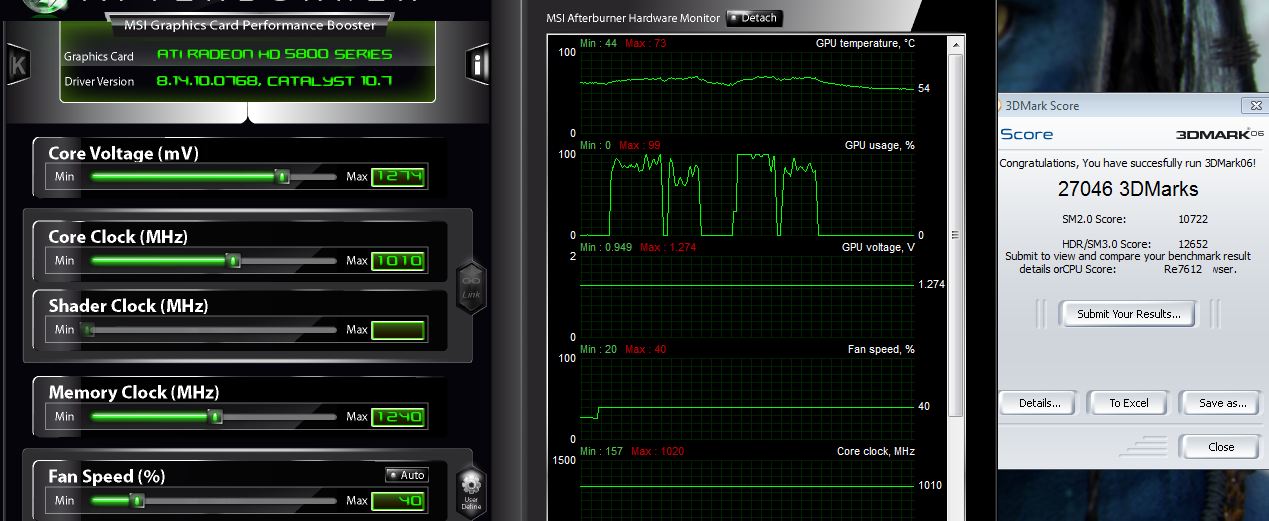The image size is (1269, 521).
Task: Toggle the clock Link button
Action: tap(472, 288)
